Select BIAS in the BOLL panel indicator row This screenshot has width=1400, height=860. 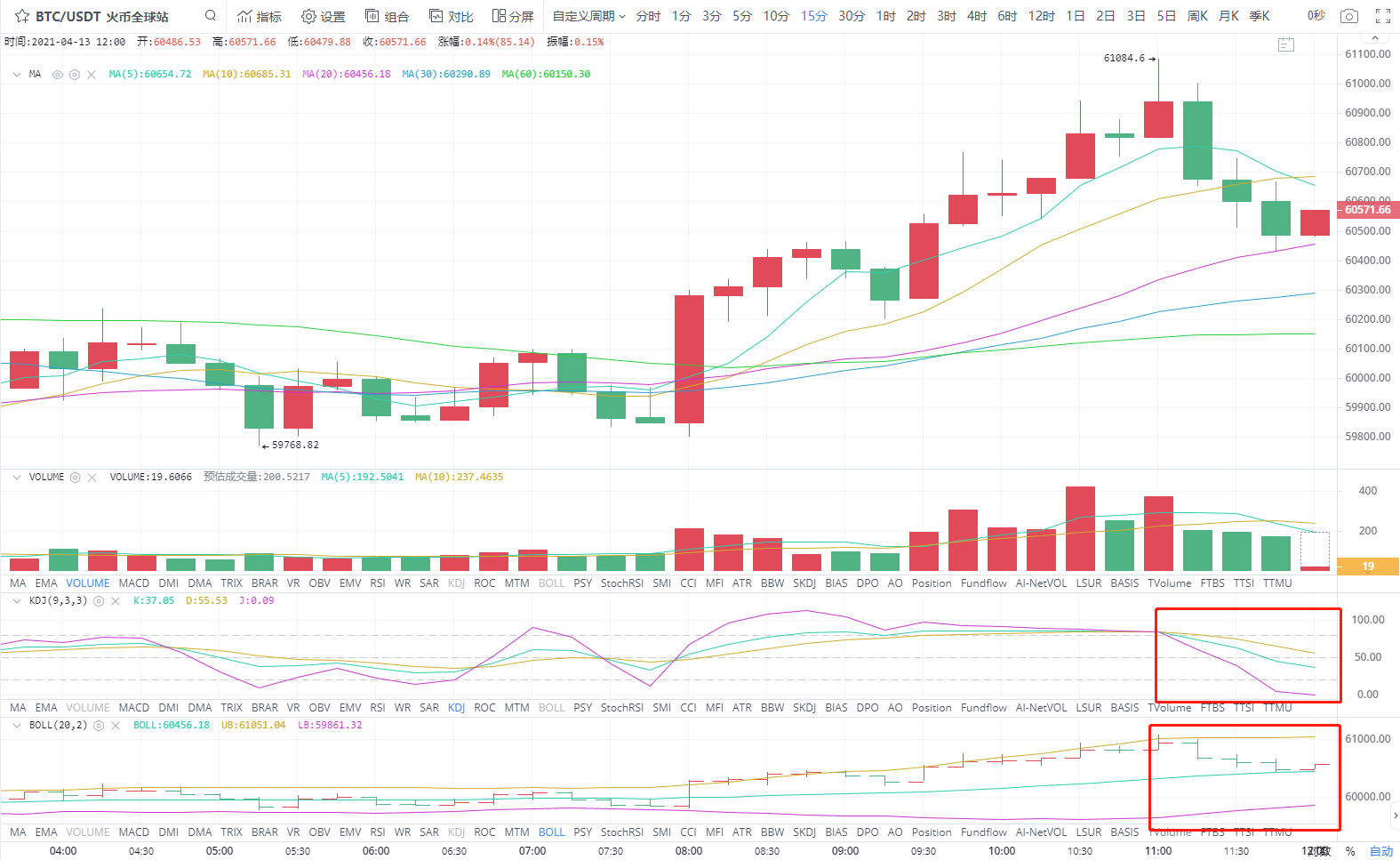[836, 832]
